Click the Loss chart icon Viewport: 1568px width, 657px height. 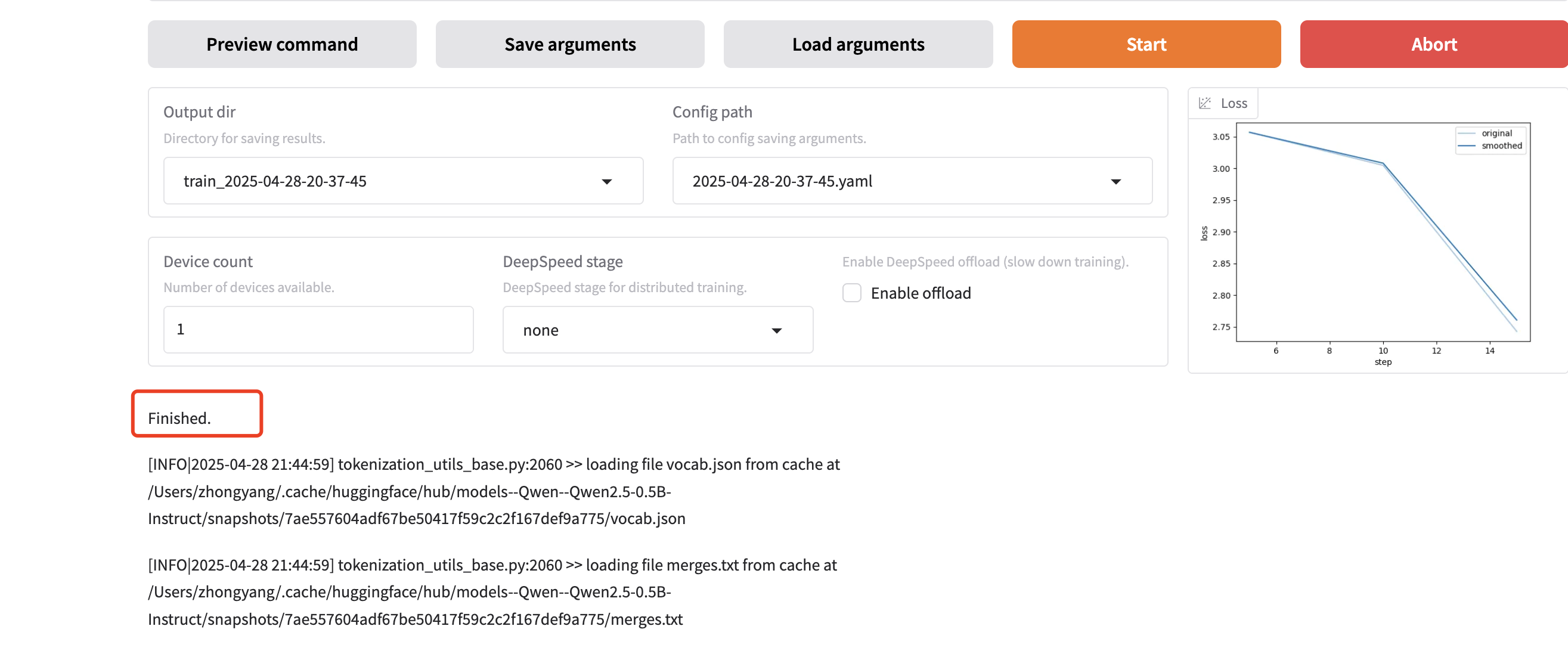[x=1204, y=104]
